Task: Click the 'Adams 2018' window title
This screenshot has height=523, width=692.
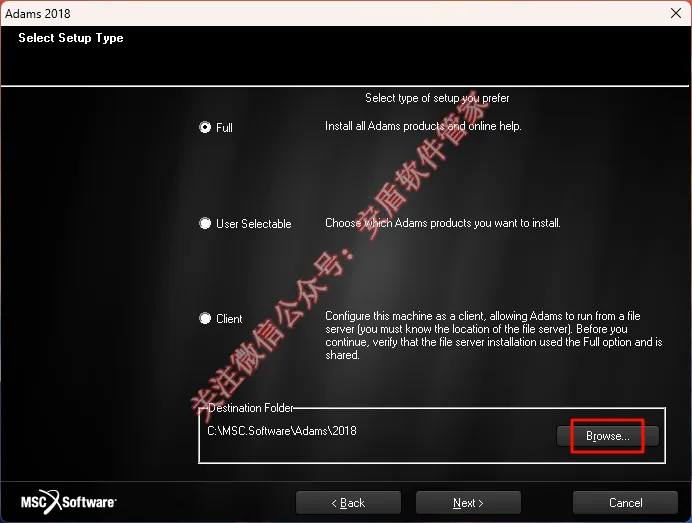Action: point(38,14)
